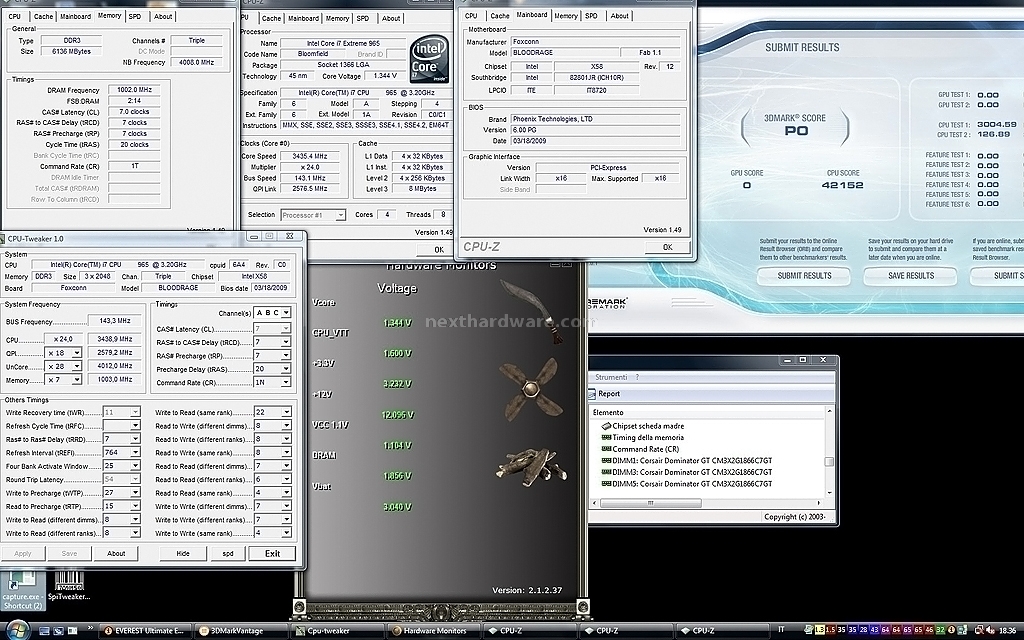Open Precharge Delay (tRAS) dropdown
This screenshot has width=1024, height=640.
[x=285, y=369]
